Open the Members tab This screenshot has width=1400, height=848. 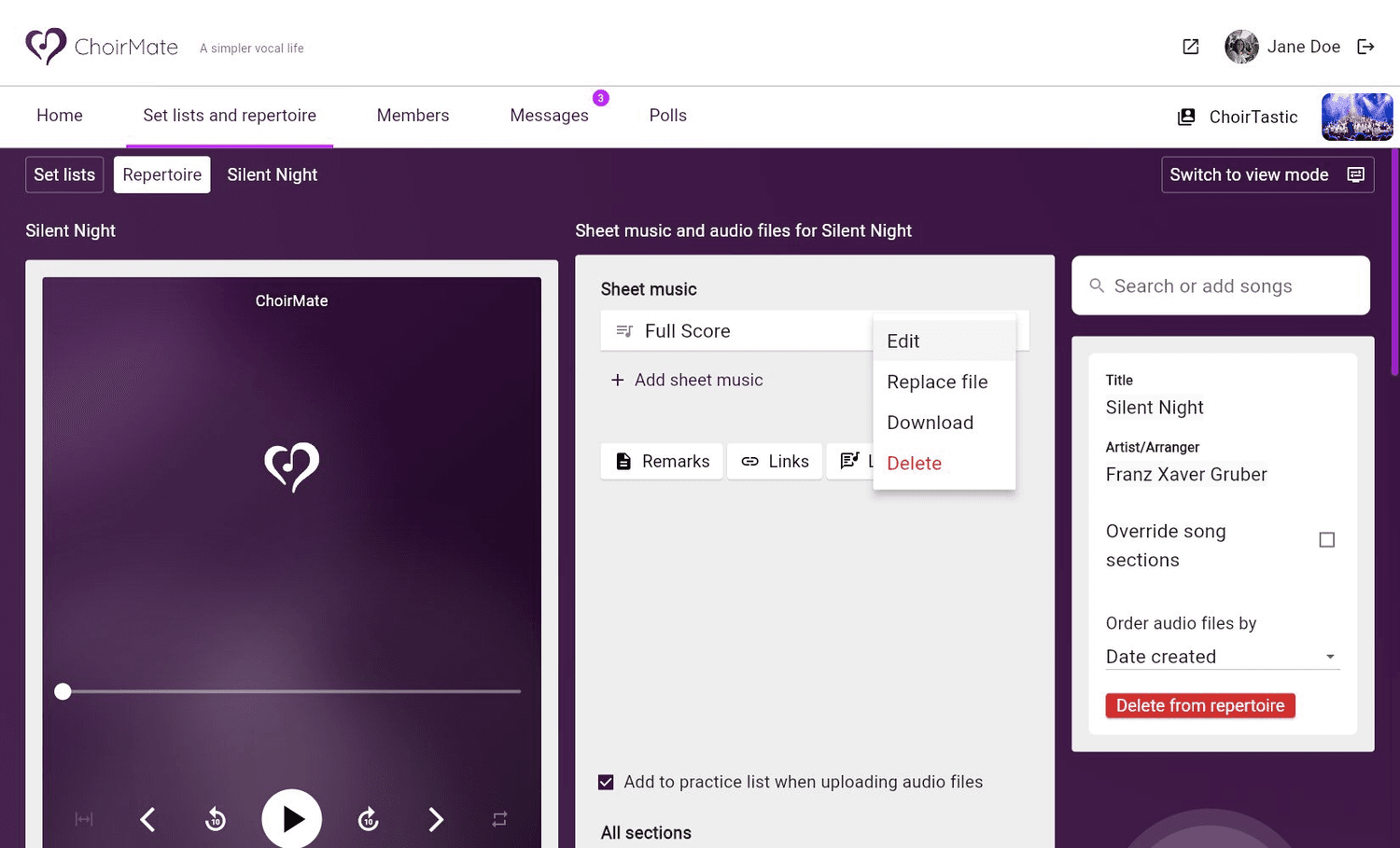tap(413, 116)
